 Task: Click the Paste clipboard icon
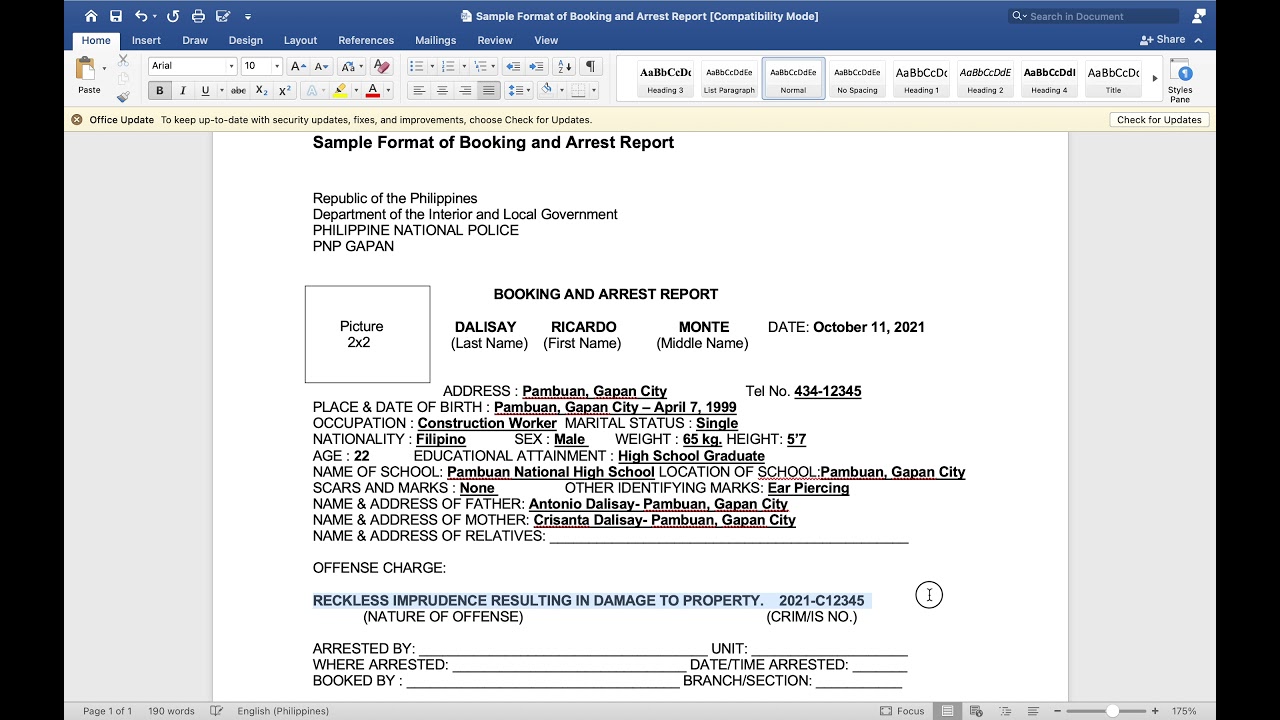pos(86,68)
